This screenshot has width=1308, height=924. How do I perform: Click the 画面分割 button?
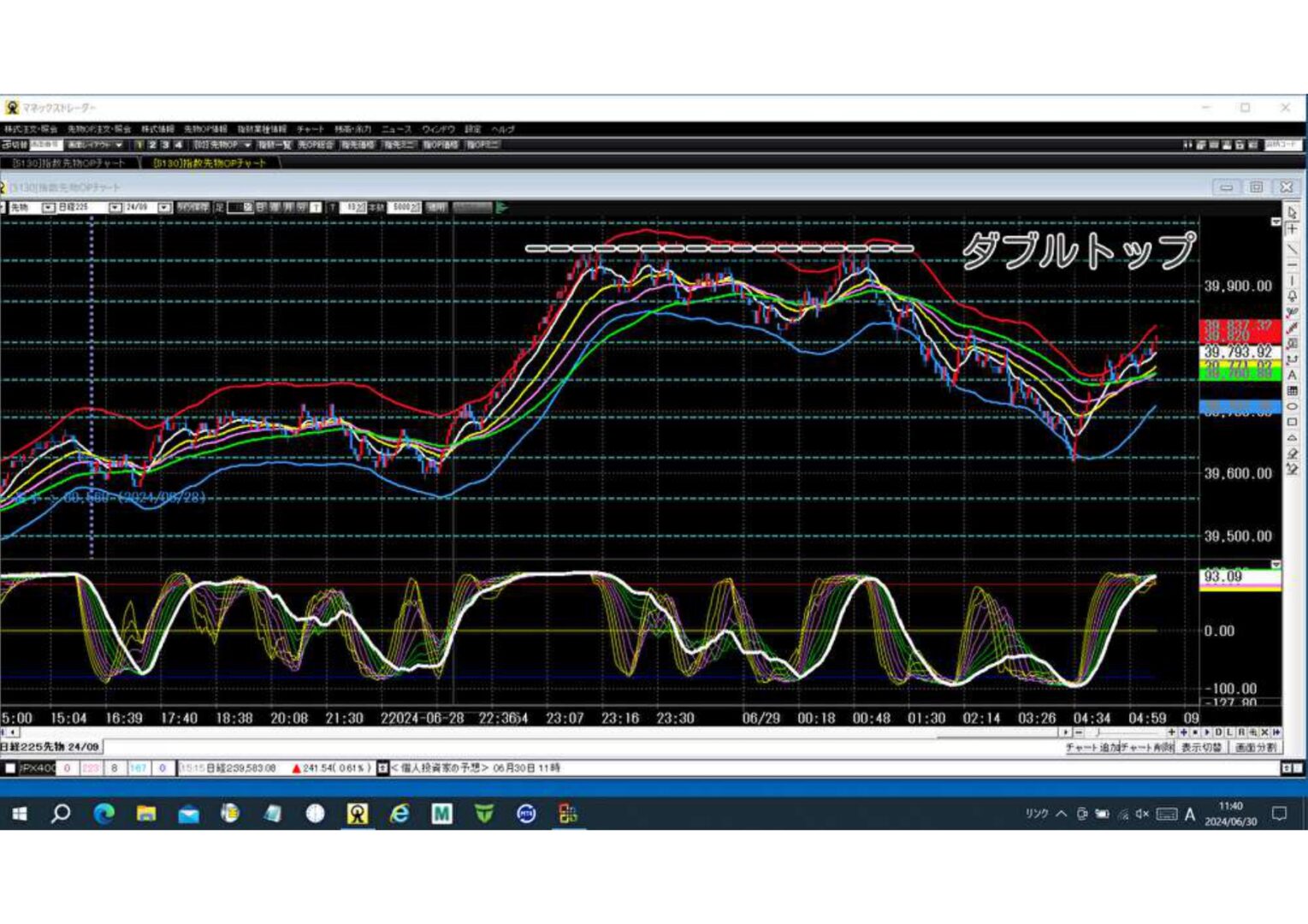click(1255, 747)
